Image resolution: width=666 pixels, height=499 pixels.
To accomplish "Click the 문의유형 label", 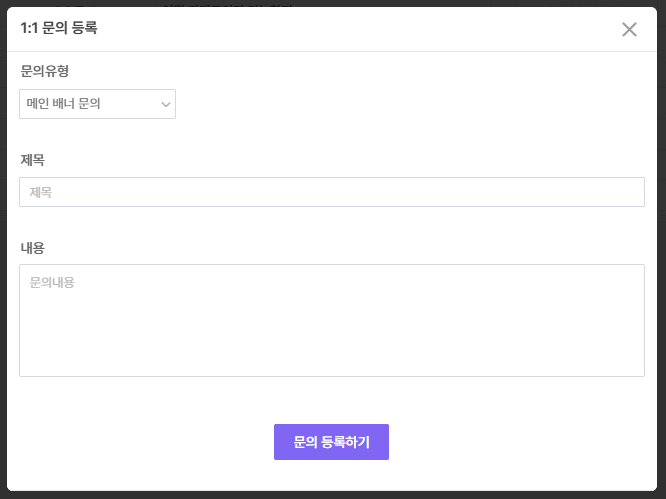I will click(45, 71).
